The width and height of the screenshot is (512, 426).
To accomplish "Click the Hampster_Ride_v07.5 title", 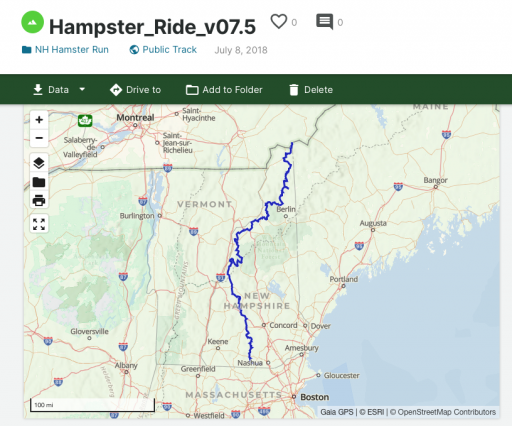I will [x=152, y=27].
